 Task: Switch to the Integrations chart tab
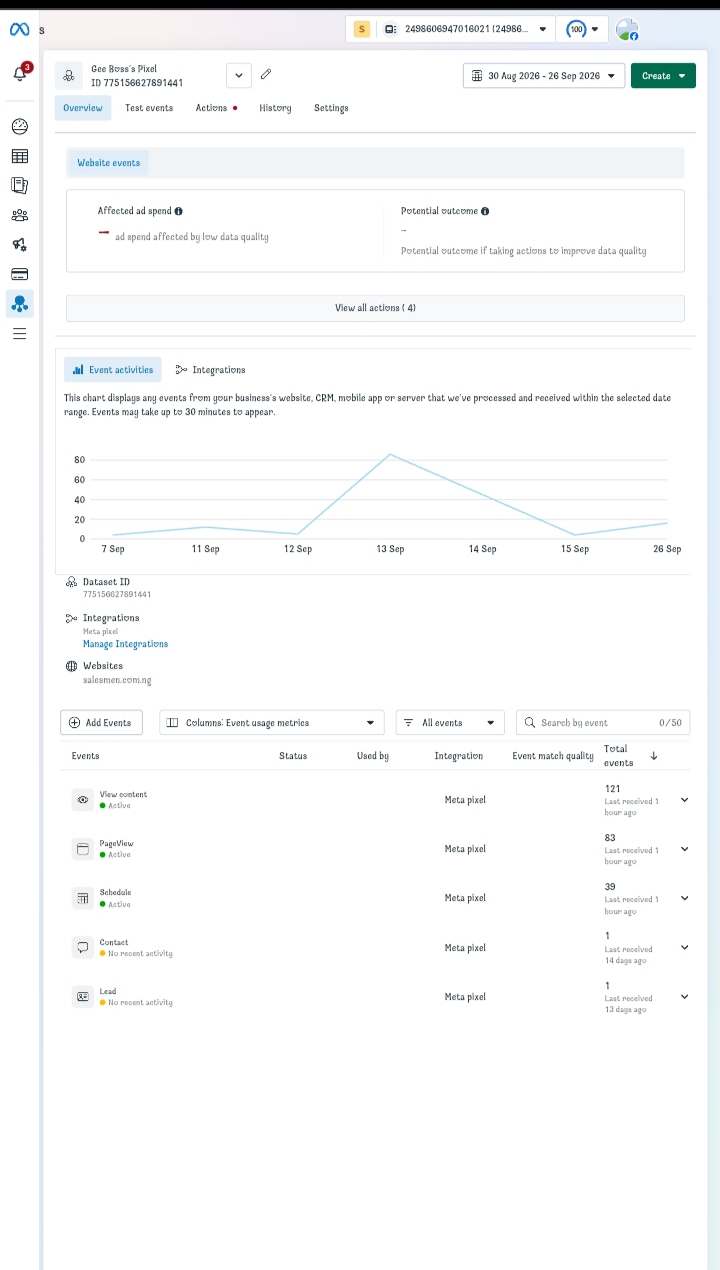[x=210, y=370]
